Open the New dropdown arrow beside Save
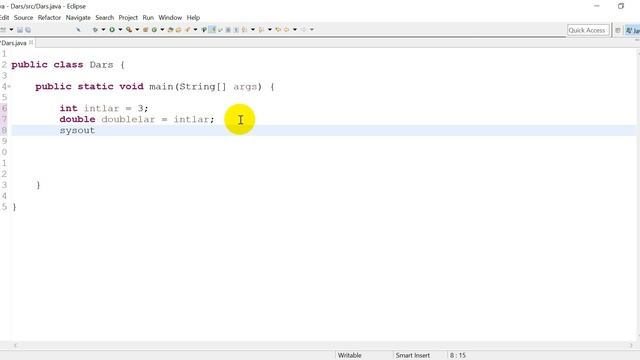The width and height of the screenshot is (640, 360). pyautogui.click(x=11, y=29)
